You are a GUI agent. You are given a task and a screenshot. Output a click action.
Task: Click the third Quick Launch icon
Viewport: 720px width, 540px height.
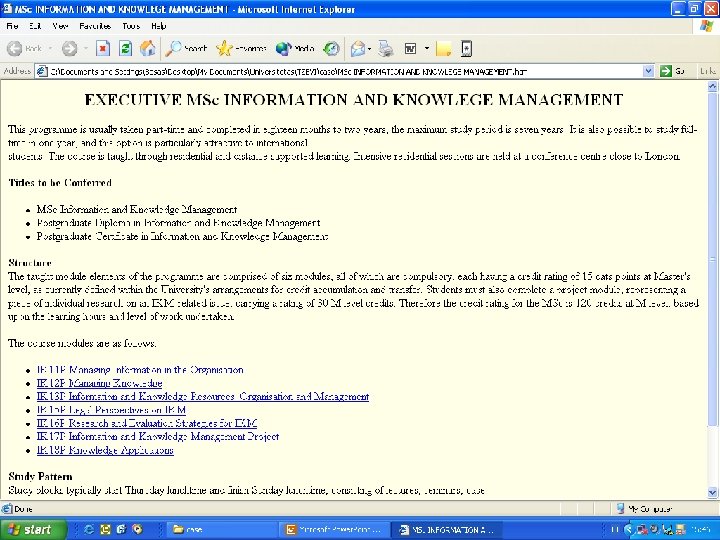click(121, 529)
